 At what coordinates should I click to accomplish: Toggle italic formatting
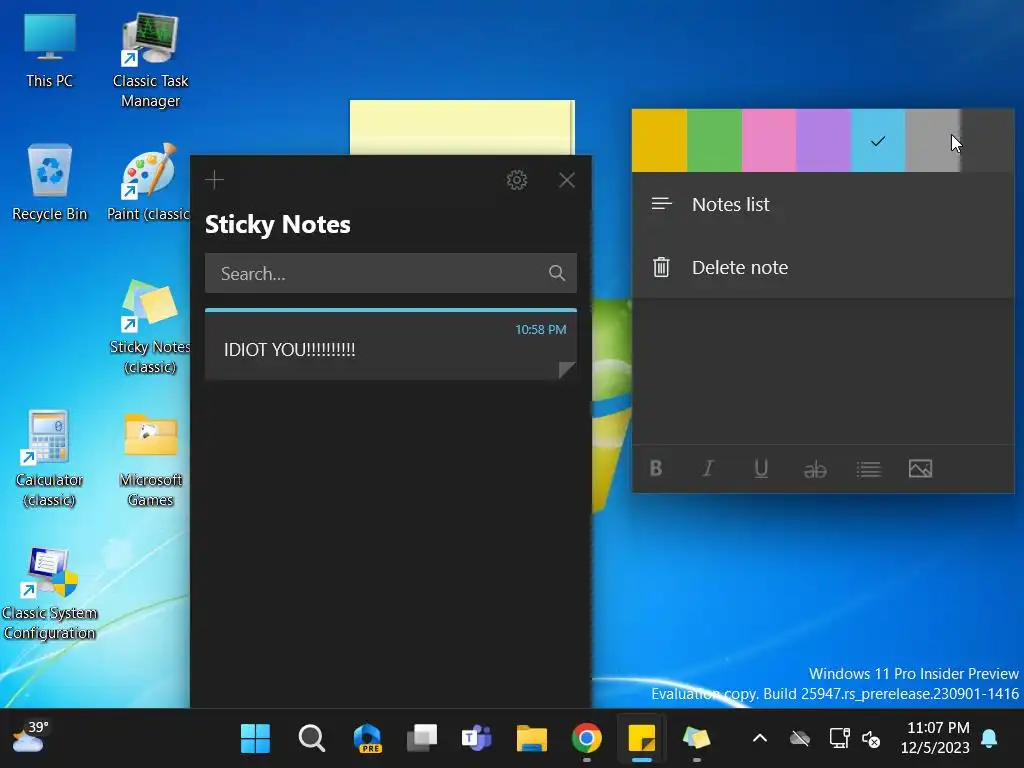click(x=708, y=468)
